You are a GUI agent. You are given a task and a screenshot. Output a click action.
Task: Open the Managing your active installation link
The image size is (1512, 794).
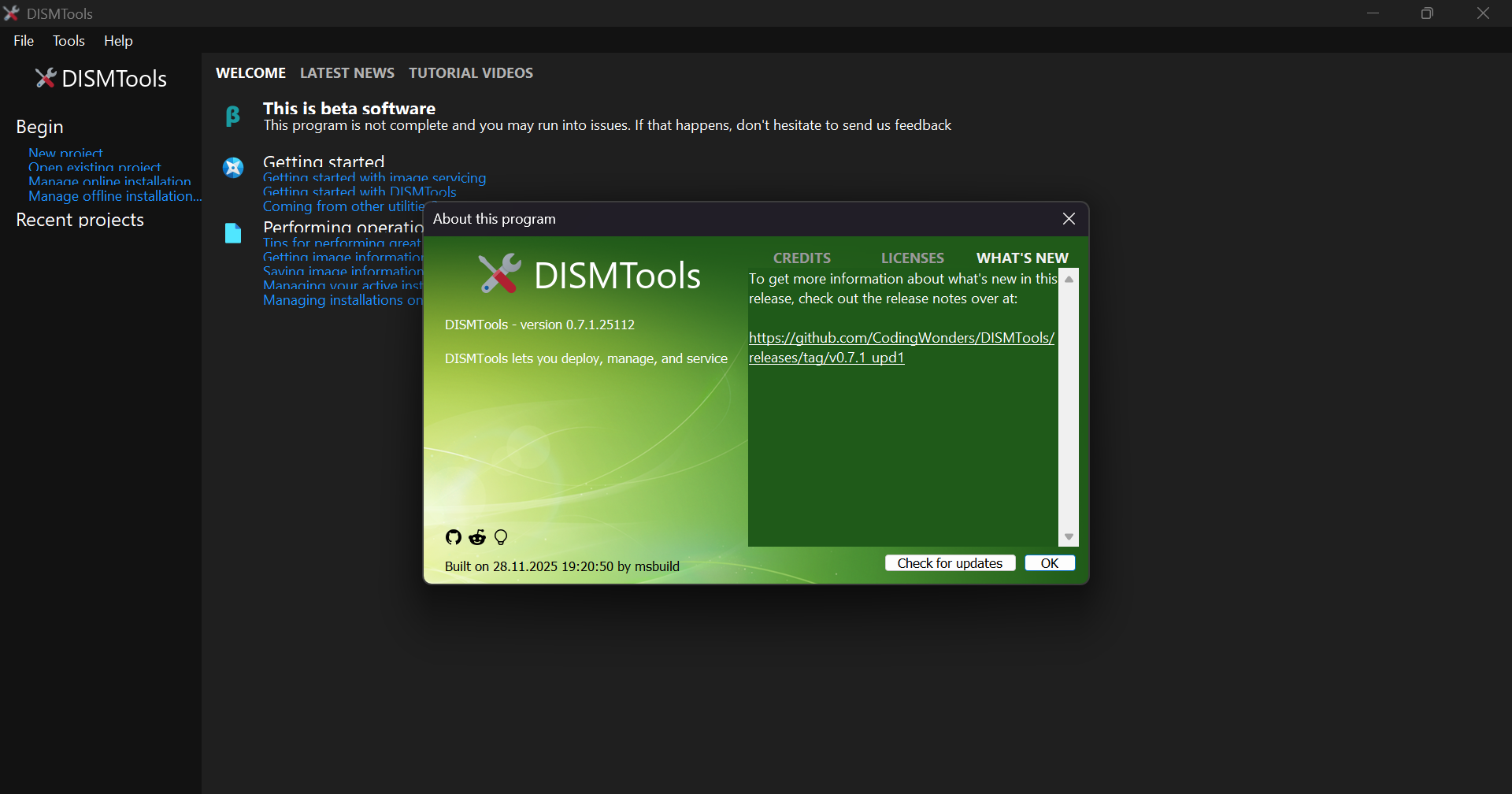coord(343,285)
